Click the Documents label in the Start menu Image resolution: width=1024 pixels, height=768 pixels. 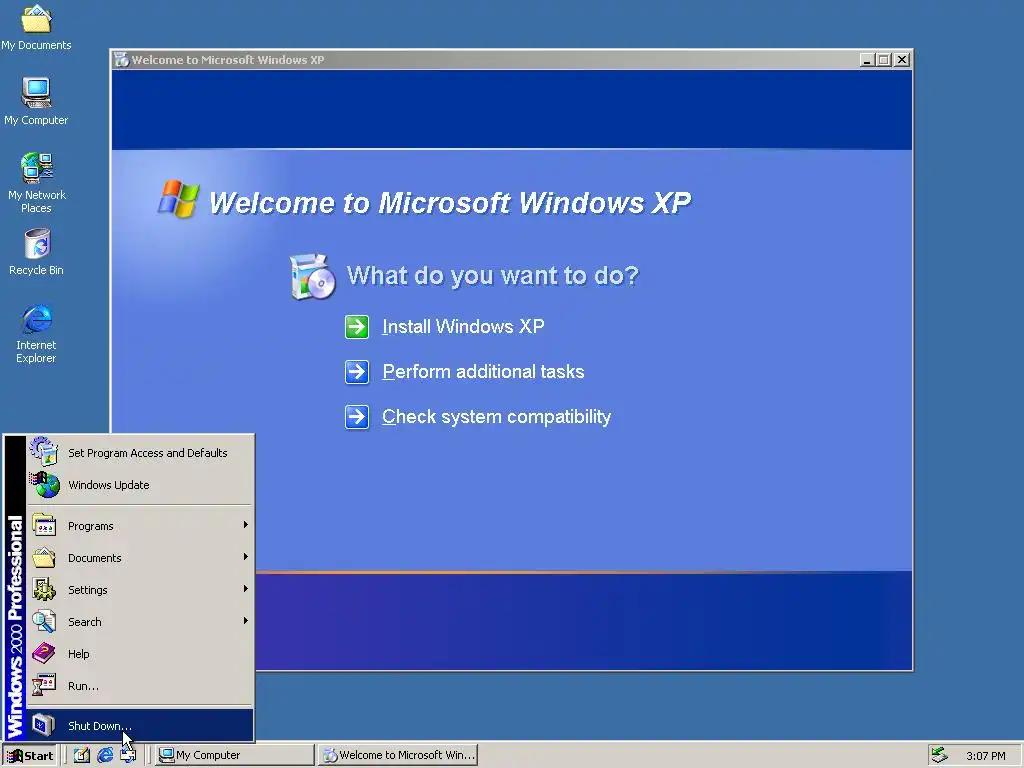click(x=95, y=558)
